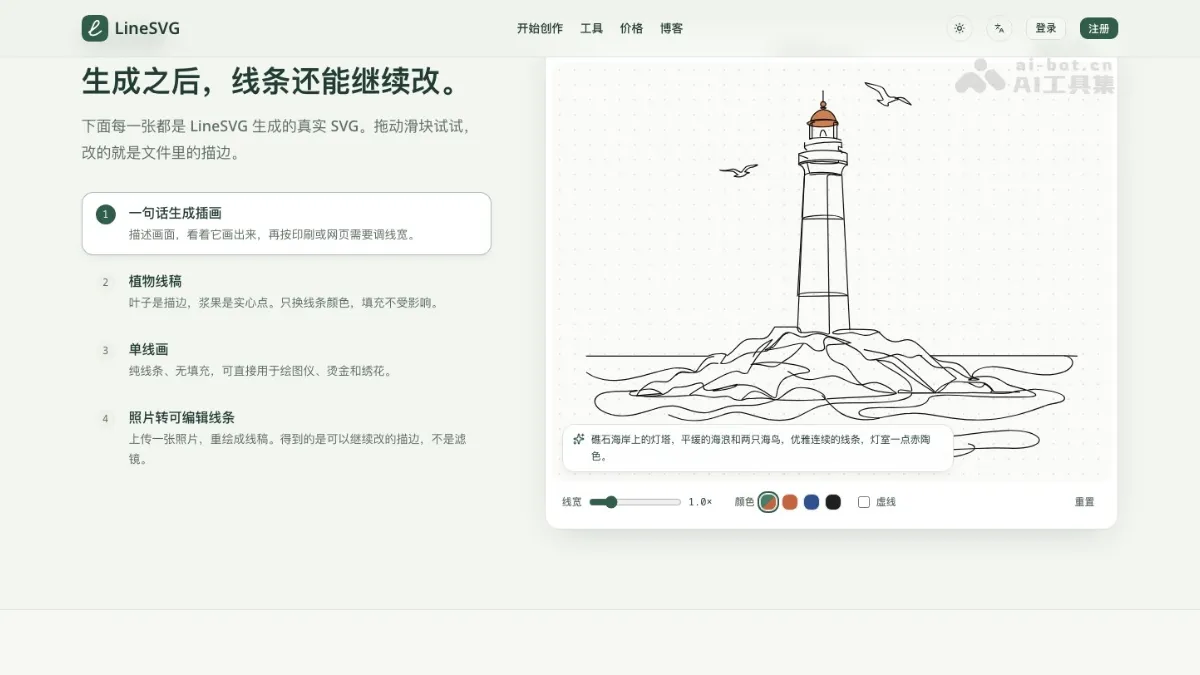Click the LineSVG brand name text
This screenshot has height=675, width=1200.
147,29
